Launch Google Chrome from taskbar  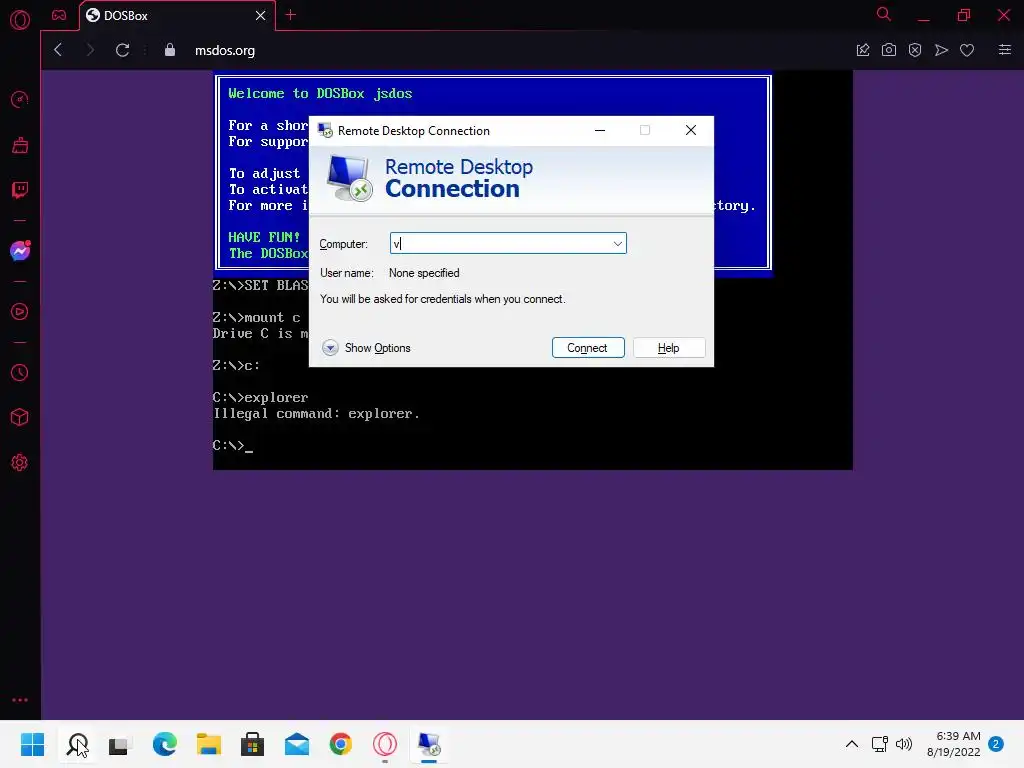(x=341, y=744)
